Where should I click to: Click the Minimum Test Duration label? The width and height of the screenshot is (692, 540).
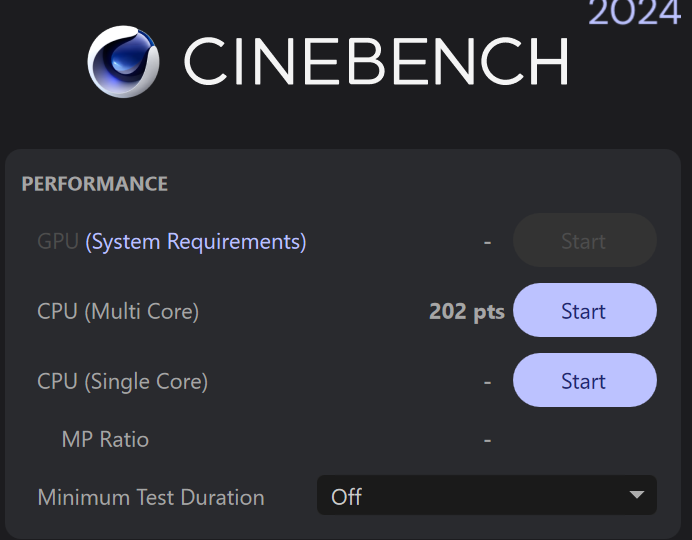(151, 497)
